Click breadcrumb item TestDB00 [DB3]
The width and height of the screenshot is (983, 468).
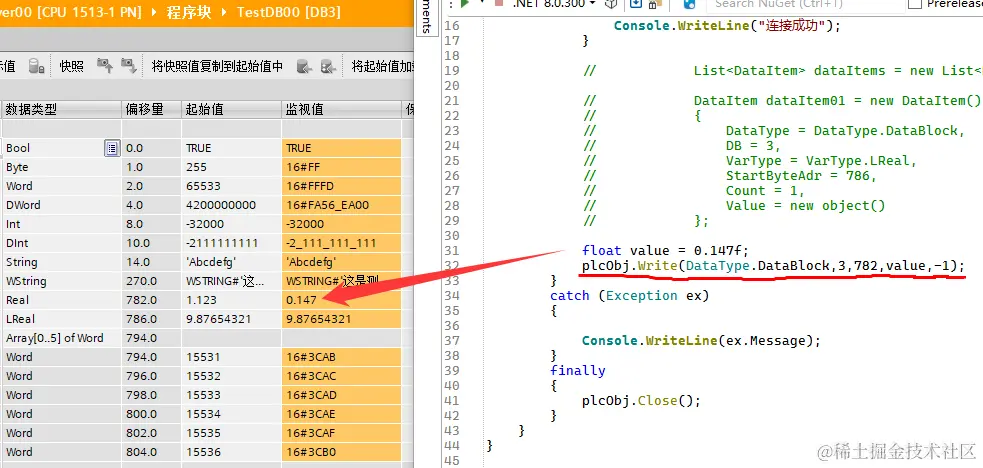(x=288, y=12)
